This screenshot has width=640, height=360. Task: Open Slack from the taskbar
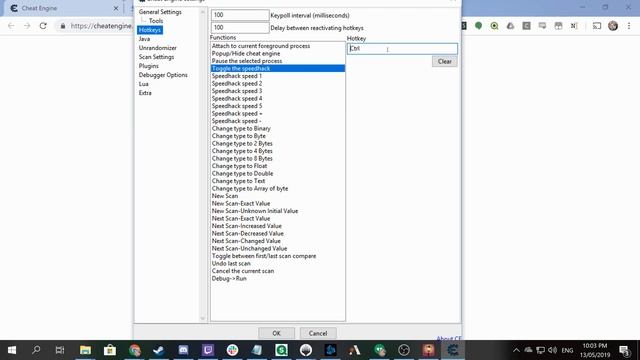click(232, 350)
